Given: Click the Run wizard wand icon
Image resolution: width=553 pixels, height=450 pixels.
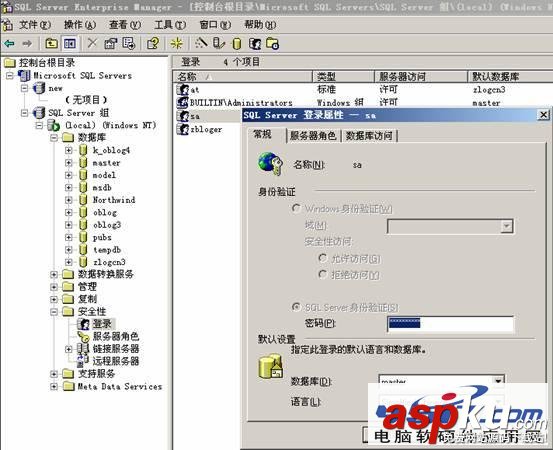Looking at the screenshot, I should (x=201, y=43).
